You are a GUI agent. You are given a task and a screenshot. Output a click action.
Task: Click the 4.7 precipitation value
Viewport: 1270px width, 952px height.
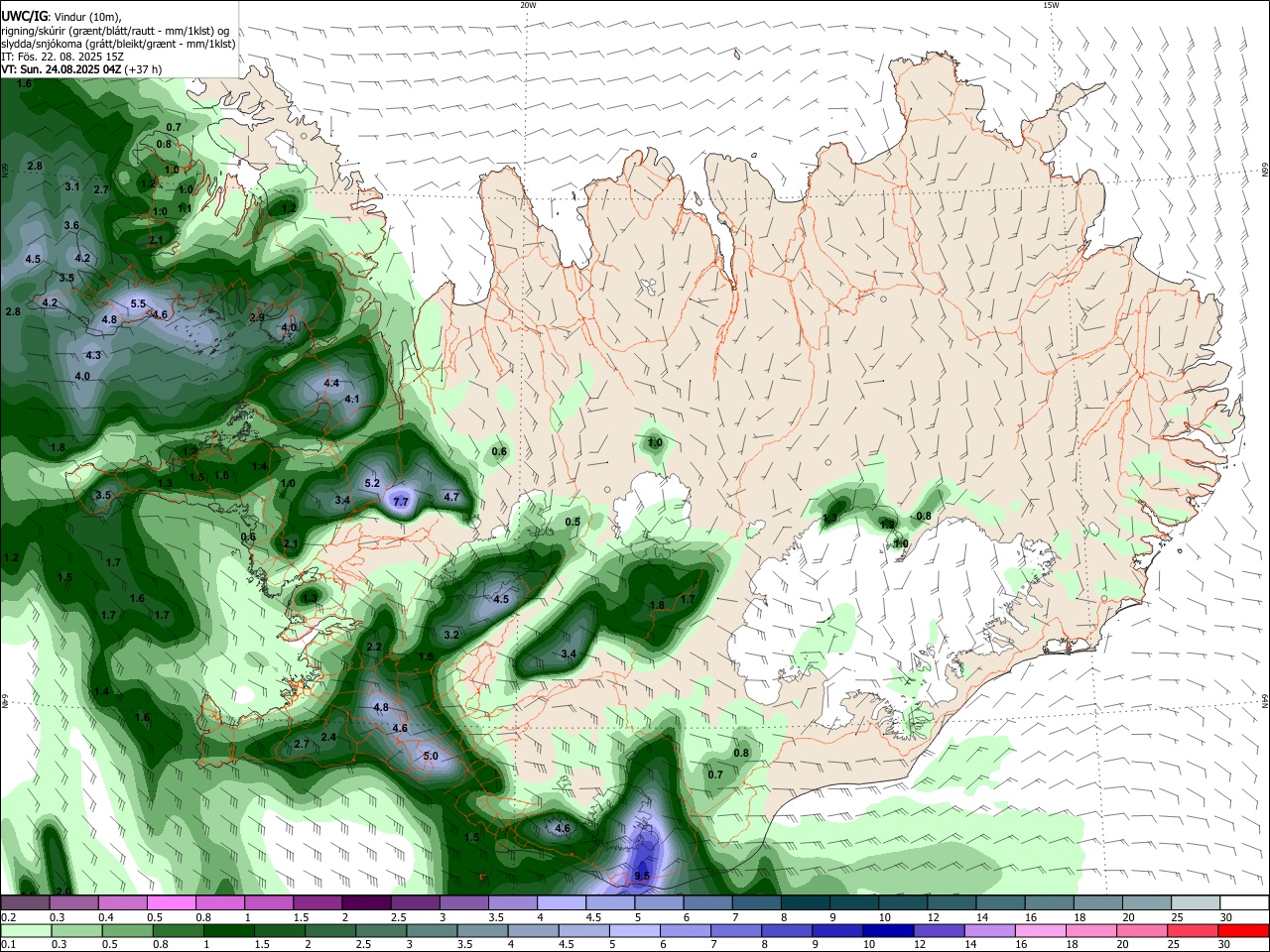tap(451, 497)
